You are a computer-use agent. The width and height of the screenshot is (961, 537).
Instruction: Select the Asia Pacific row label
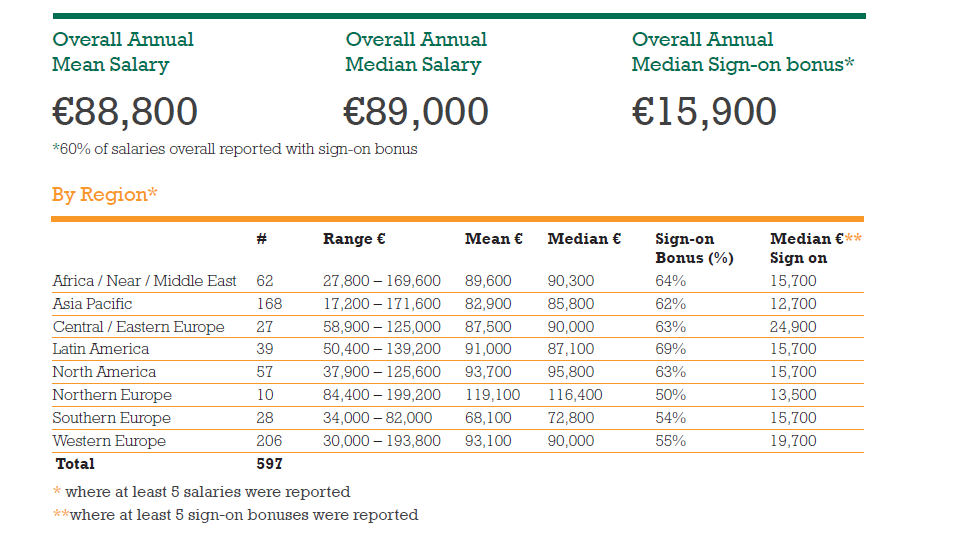click(x=92, y=304)
